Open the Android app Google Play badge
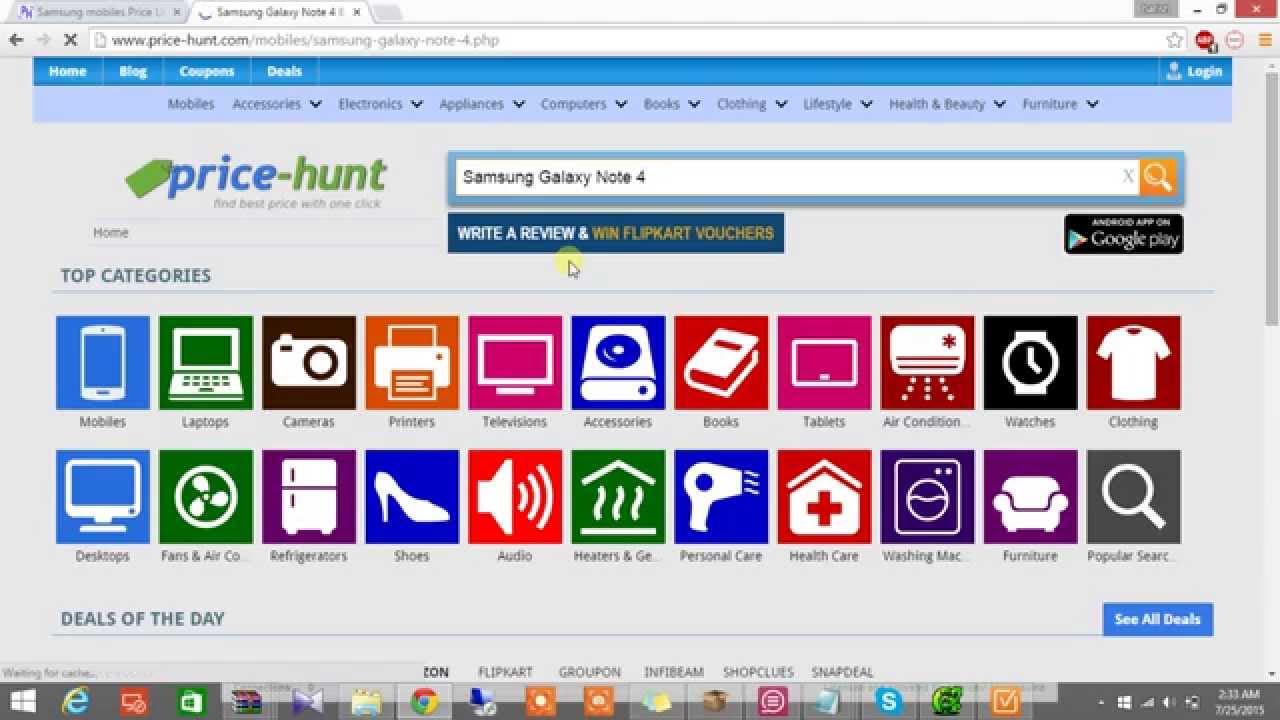Viewport: 1280px width, 720px height. click(1124, 234)
